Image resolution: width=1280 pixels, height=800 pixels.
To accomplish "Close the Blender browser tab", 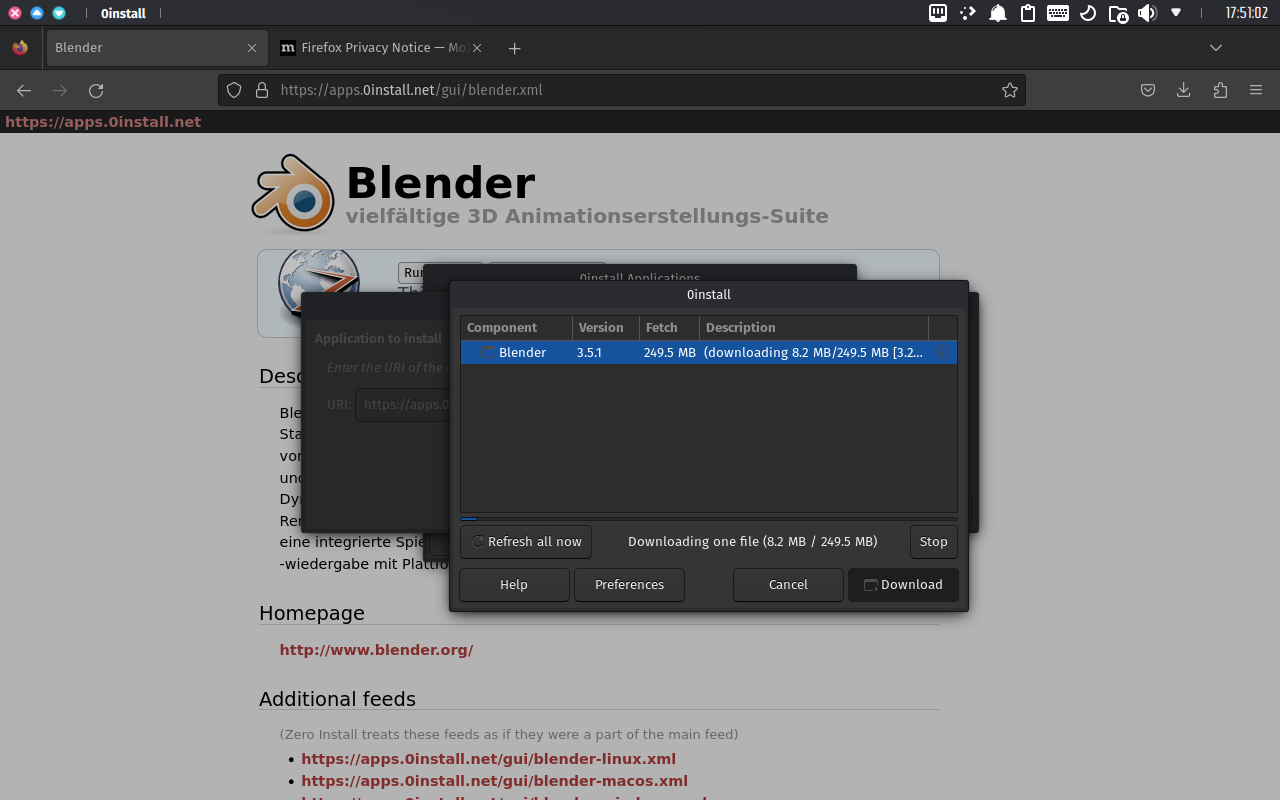I will pos(252,48).
